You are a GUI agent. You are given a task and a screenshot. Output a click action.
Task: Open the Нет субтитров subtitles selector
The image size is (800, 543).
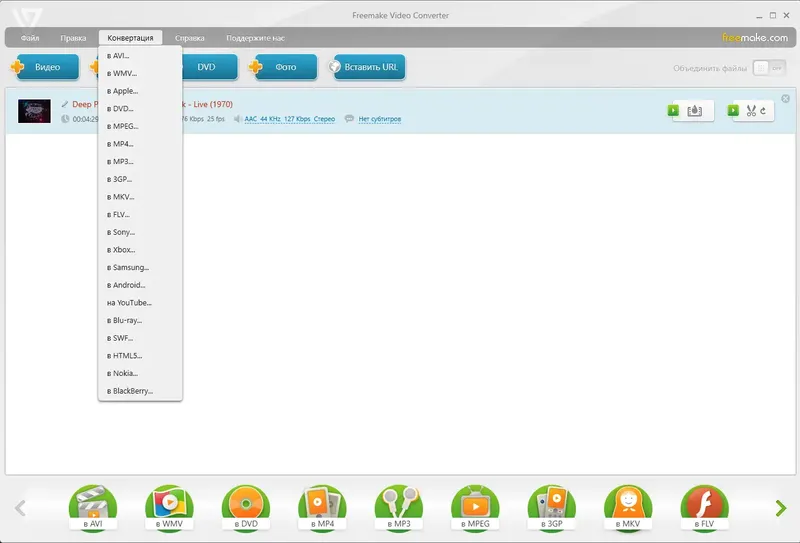[380, 119]
